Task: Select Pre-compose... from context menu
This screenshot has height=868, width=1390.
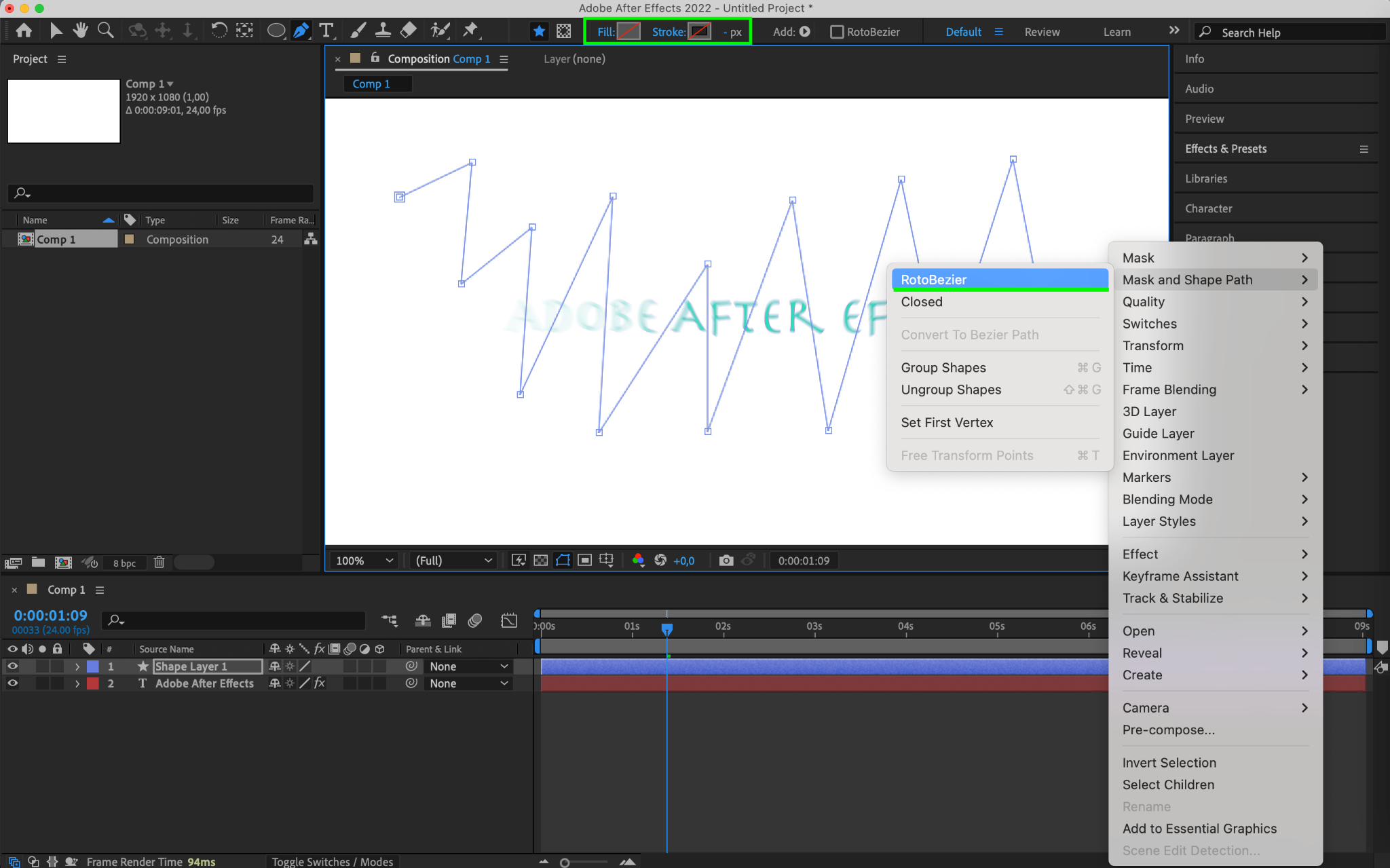Action: (x=1215, y=730)
